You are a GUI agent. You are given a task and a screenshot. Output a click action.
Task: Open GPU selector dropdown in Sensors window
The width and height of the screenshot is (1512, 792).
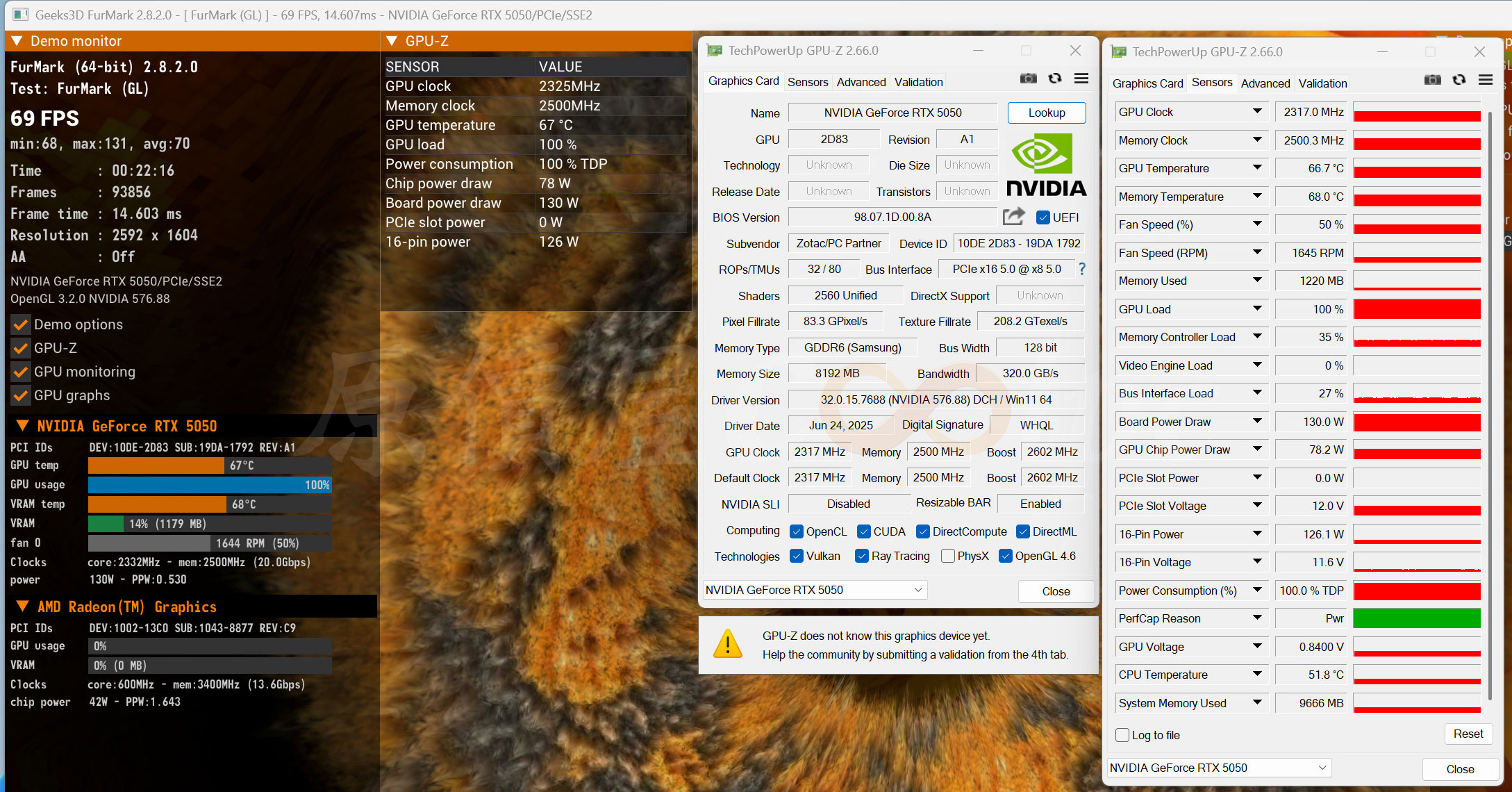pos(1219,768)
